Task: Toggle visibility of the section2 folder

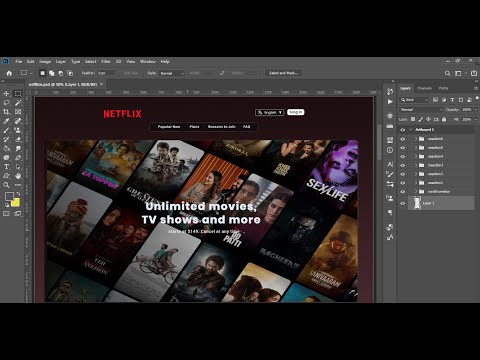Action: 403,174
